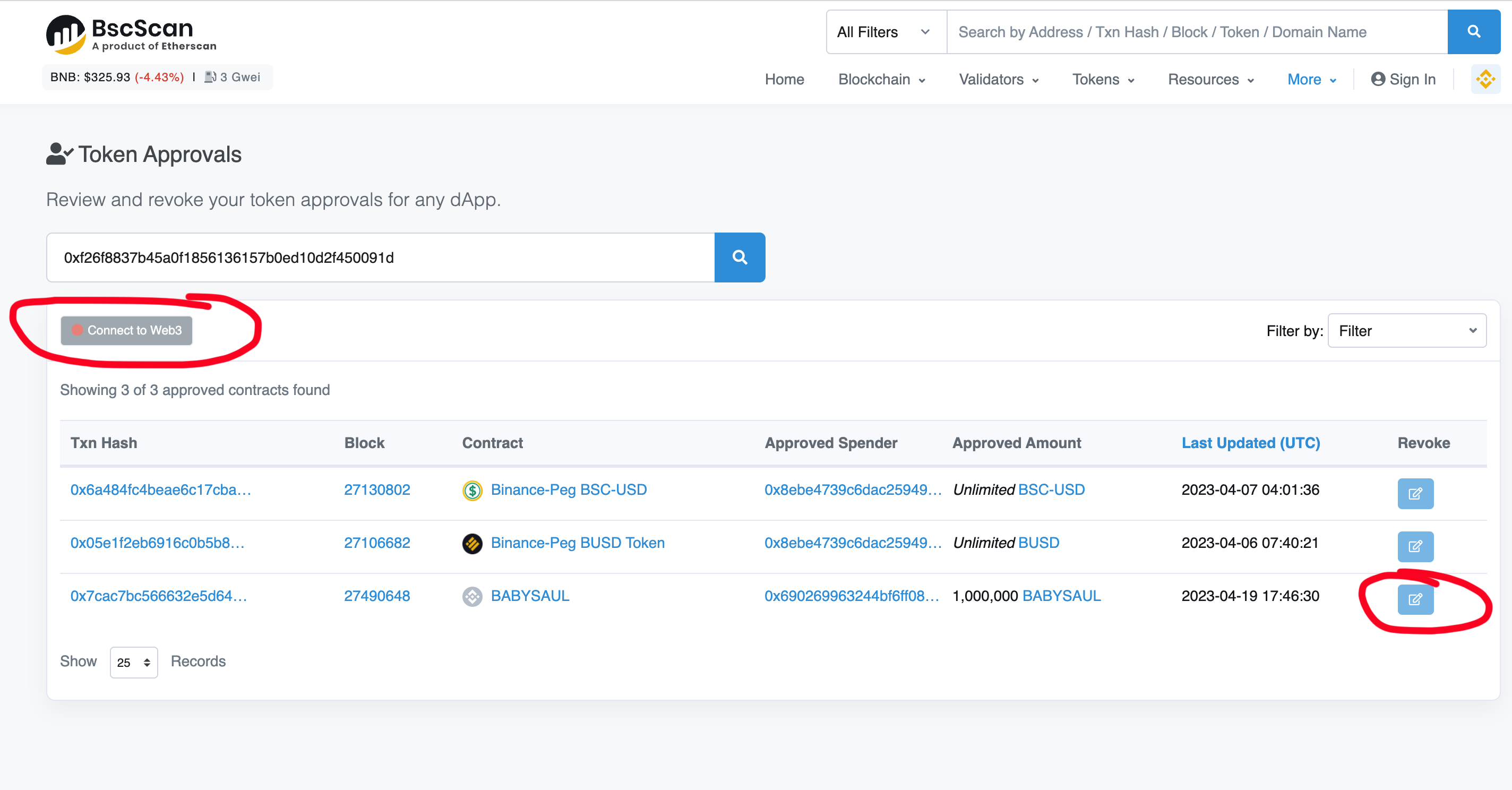Open block 27130802
This screenshot has width=1512, height=790.
377,490
